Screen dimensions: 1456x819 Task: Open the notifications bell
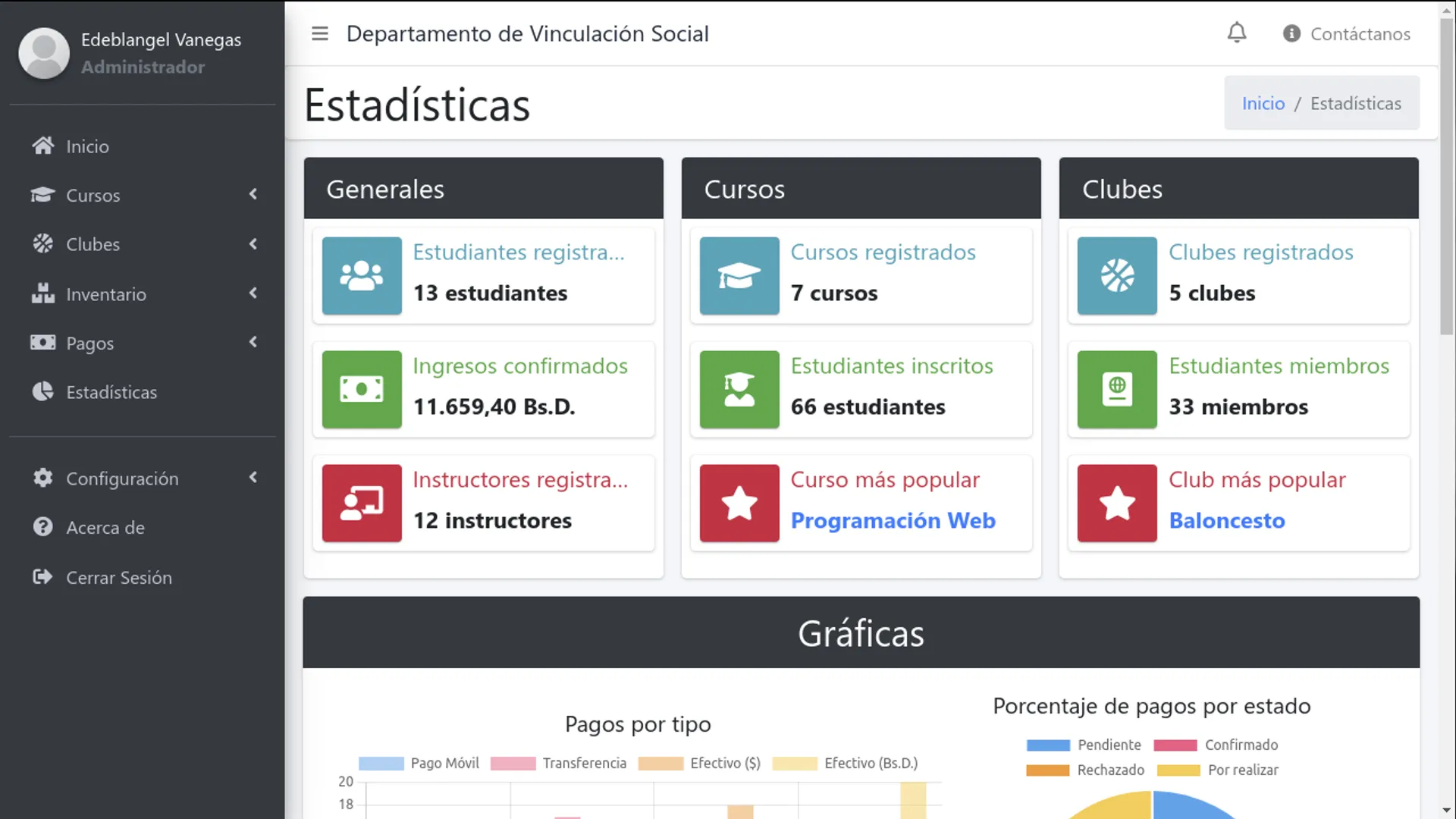[x=1237, y=33]
